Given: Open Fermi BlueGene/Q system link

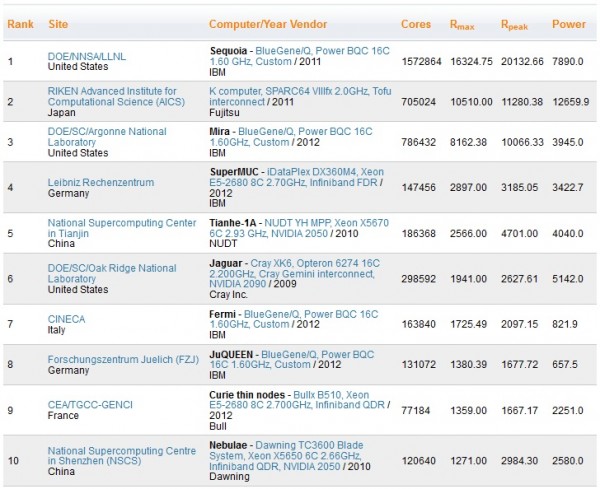Looking at the screenshot, I should coord(293,319).
